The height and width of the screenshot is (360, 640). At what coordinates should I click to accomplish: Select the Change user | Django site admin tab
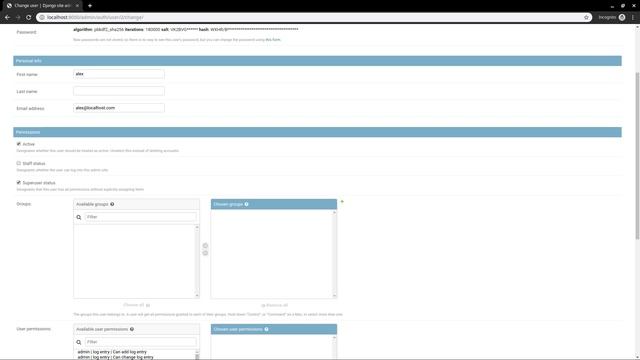click(43, 6)
